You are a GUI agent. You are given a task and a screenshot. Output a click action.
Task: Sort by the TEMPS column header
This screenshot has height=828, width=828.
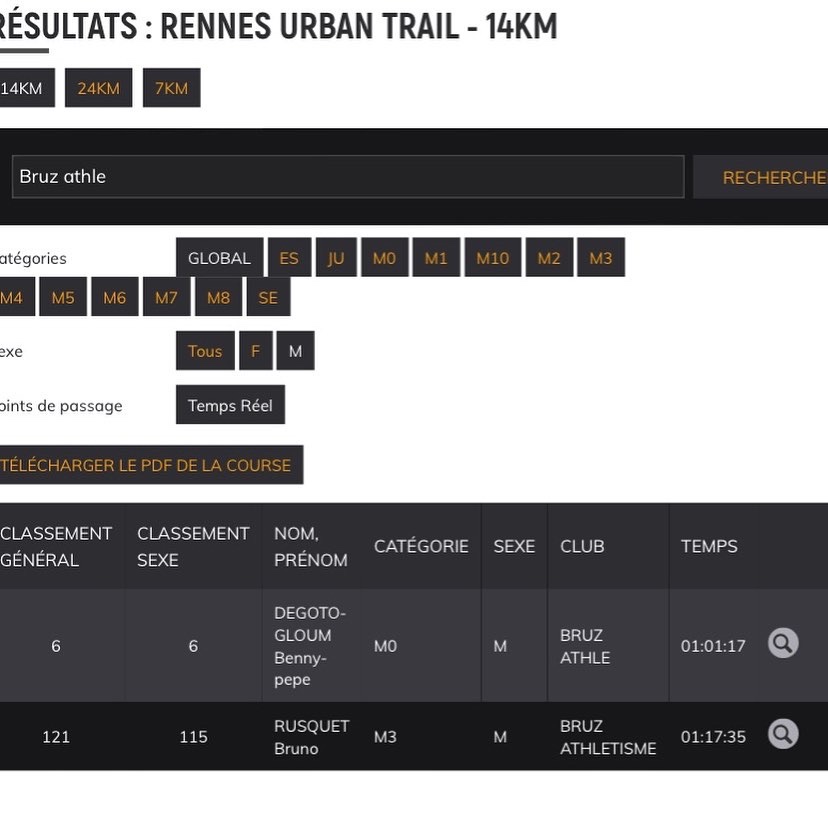[x=709, y=546]
